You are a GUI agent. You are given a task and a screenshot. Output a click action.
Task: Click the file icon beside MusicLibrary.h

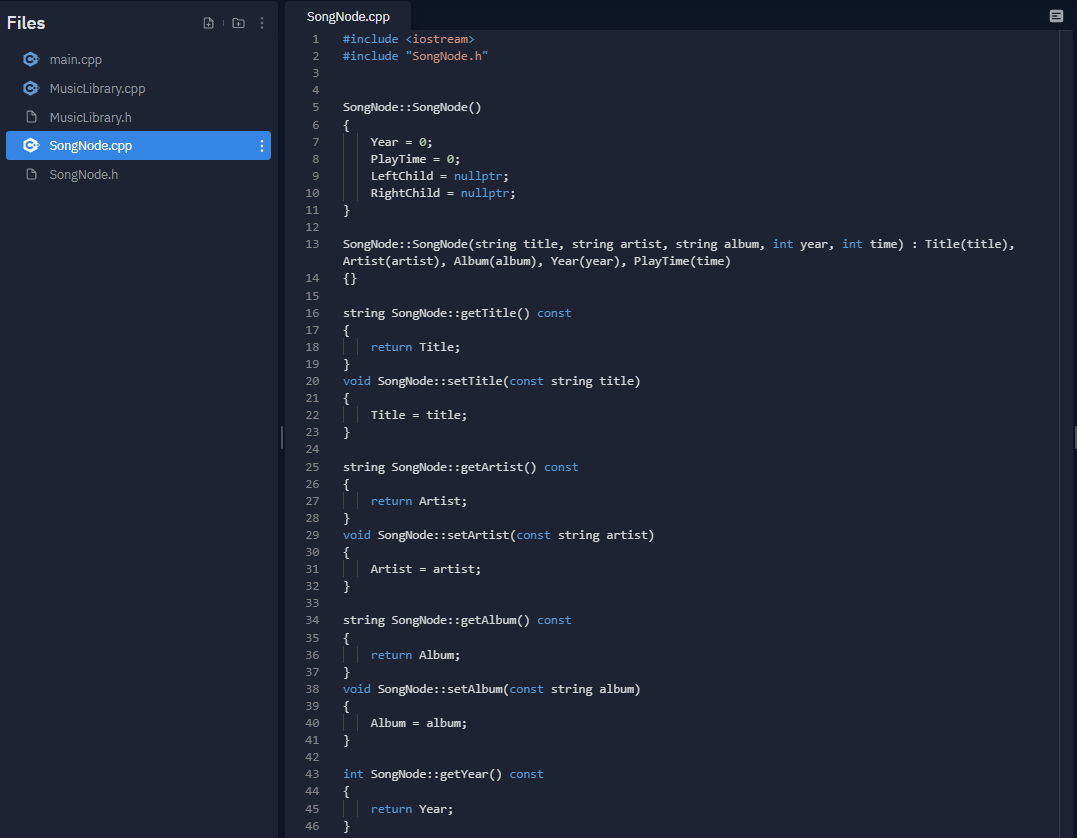coord(31,117)
